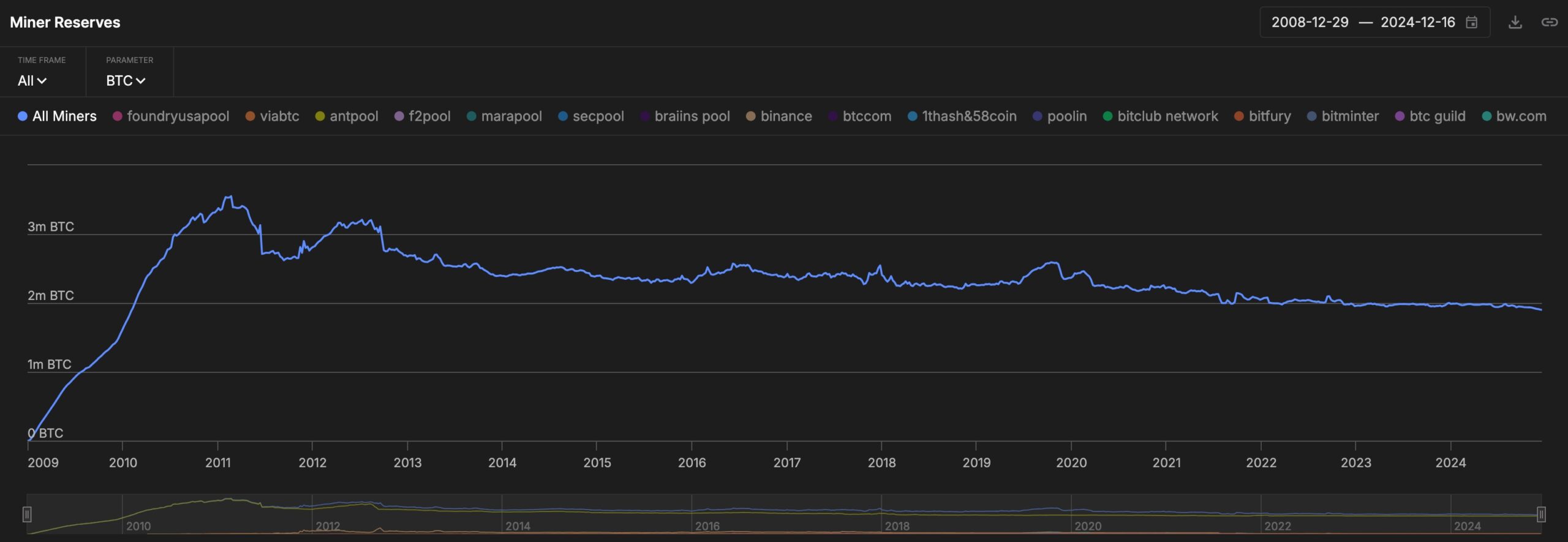Toggle 1thash&58coin series in legend
The height and width of the screenshot is (542, 1568).
pyautogui.click(x=962, y=116)
